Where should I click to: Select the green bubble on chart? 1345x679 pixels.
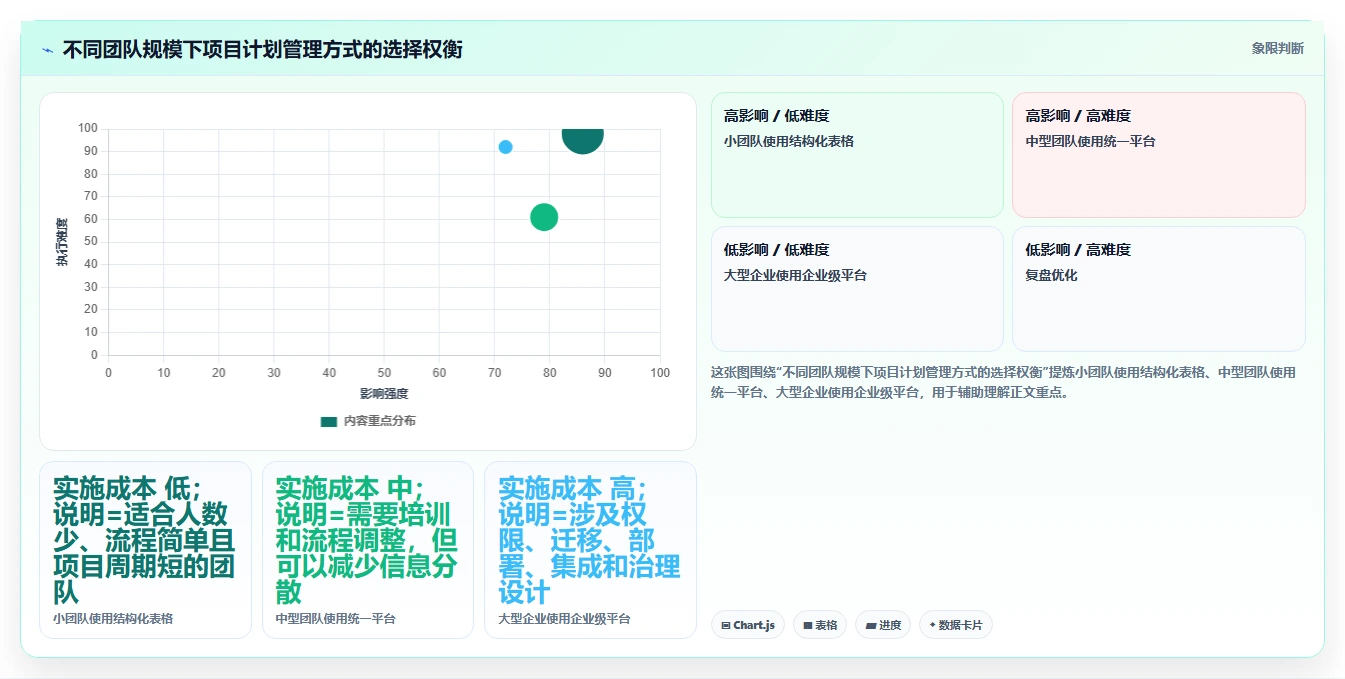(543, 217)
